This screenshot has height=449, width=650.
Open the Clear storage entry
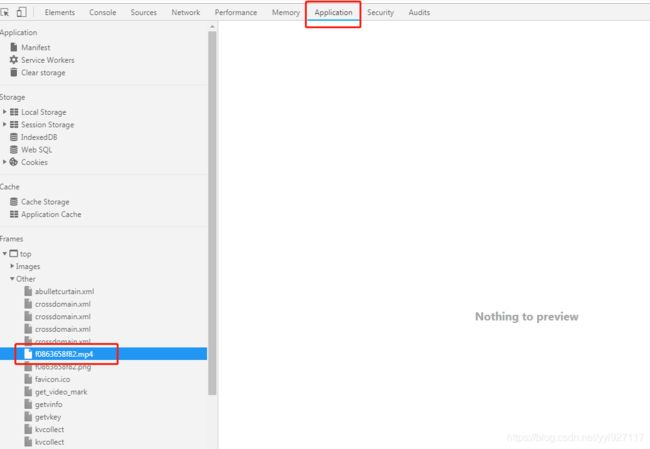point(43,73)
